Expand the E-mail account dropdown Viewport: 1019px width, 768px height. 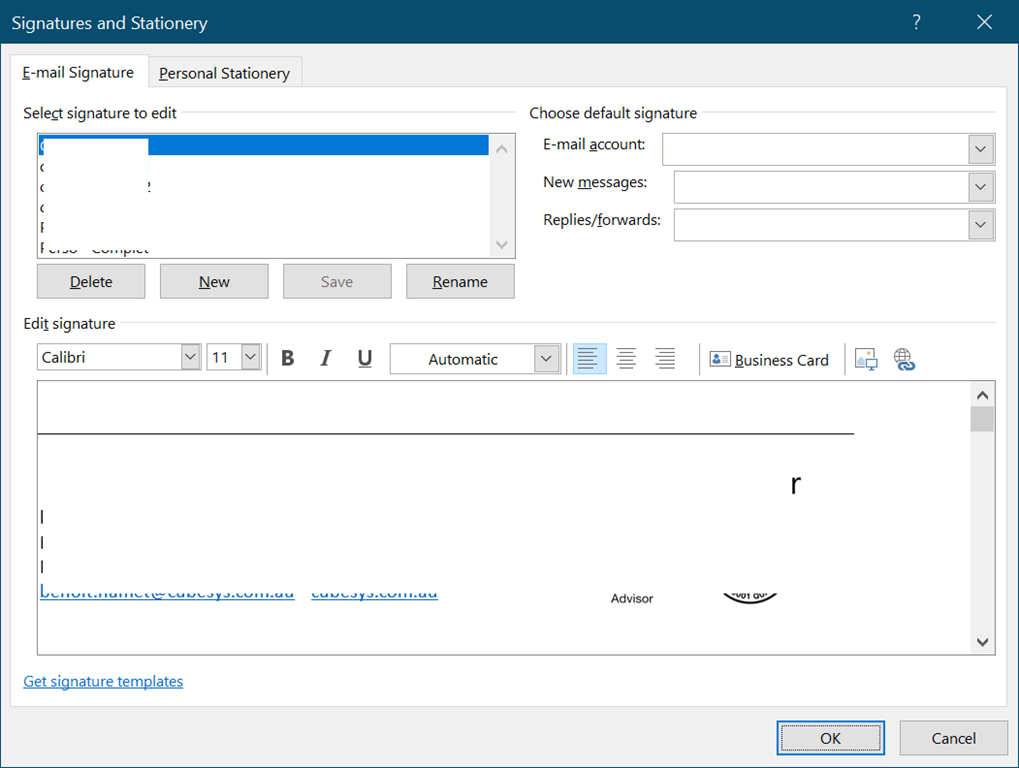pos(981,149)
